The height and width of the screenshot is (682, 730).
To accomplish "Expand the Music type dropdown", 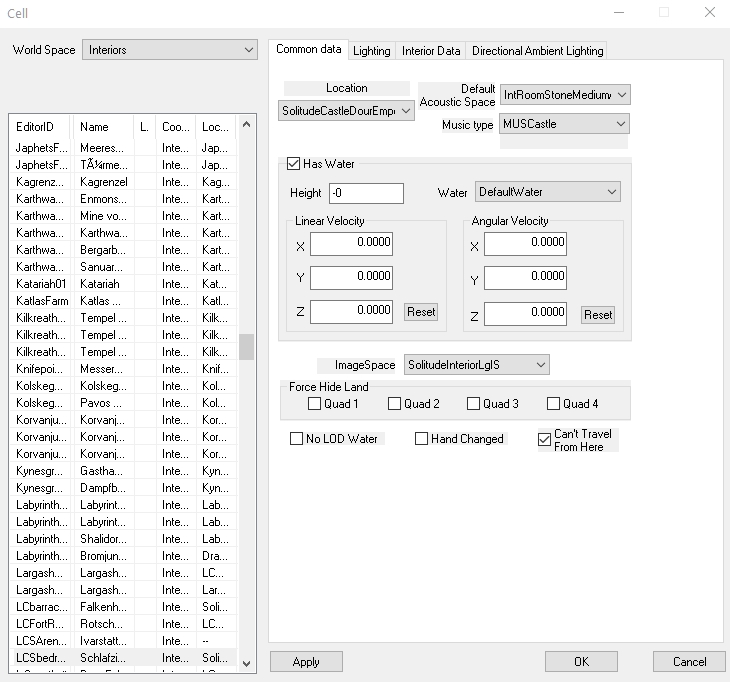I will tap(563, 124).
